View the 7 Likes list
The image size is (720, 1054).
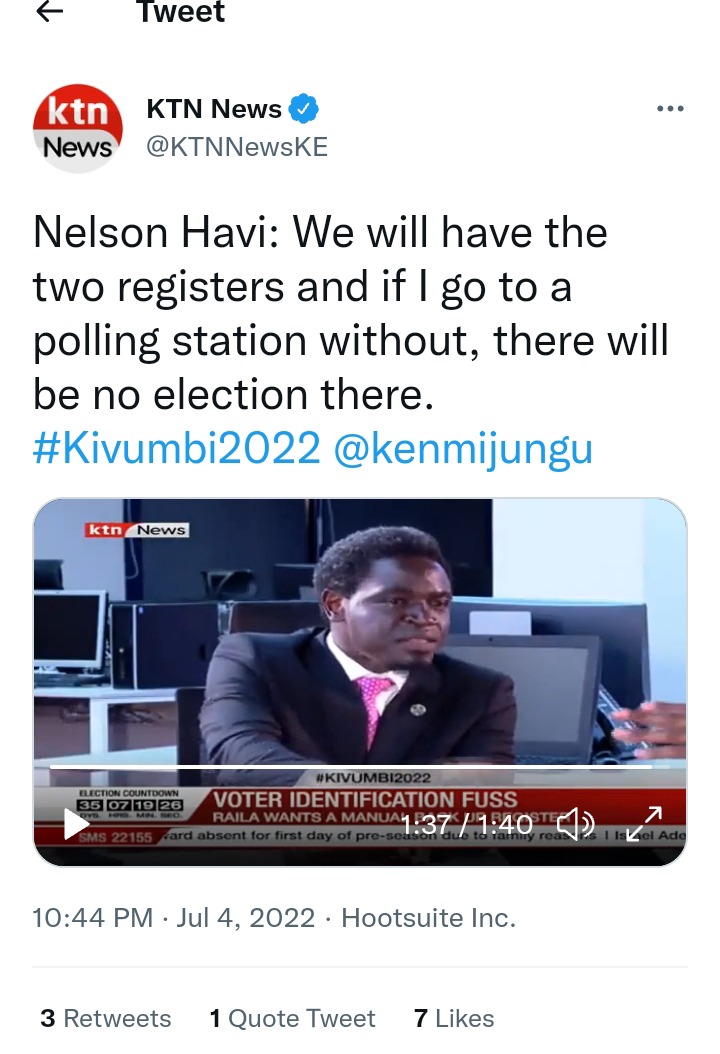[454, 1018]
